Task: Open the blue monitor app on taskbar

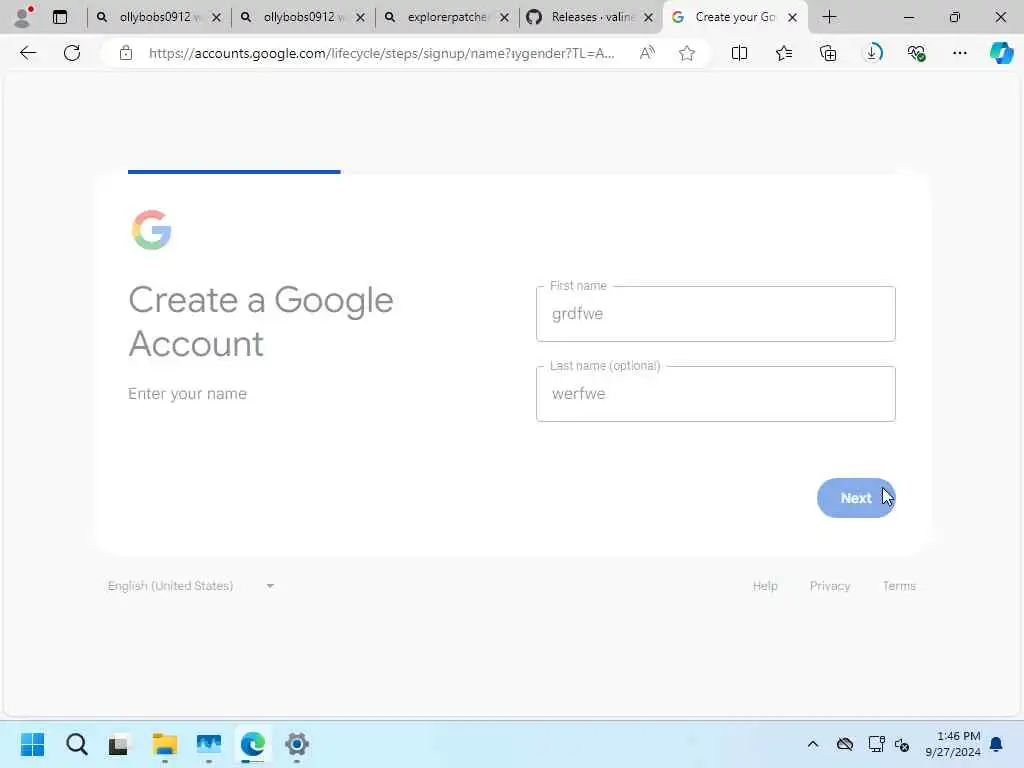Action: click(x=209, y=744)
